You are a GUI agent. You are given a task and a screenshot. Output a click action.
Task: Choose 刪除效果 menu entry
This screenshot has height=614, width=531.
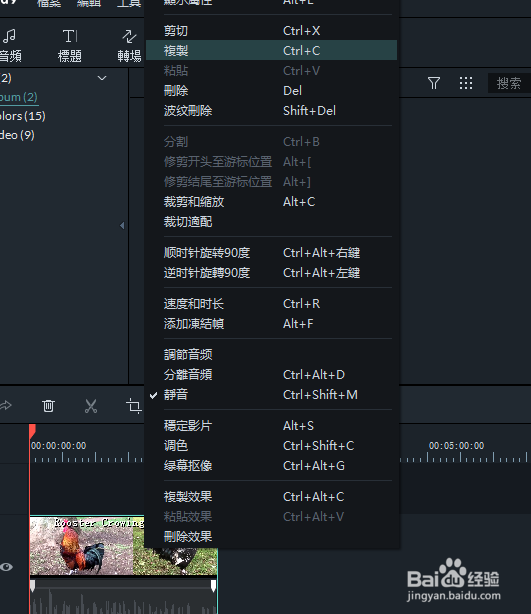pyautogui.click(x=271, y=536)
